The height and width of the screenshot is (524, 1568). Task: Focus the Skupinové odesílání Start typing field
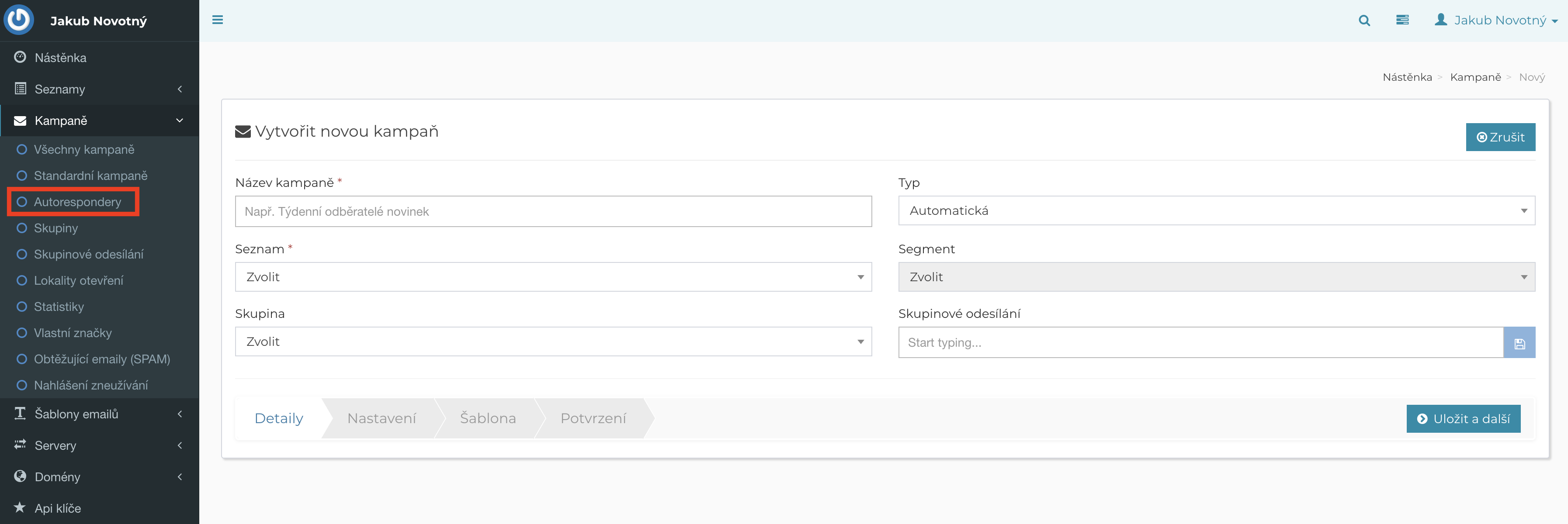[1201, 343]
